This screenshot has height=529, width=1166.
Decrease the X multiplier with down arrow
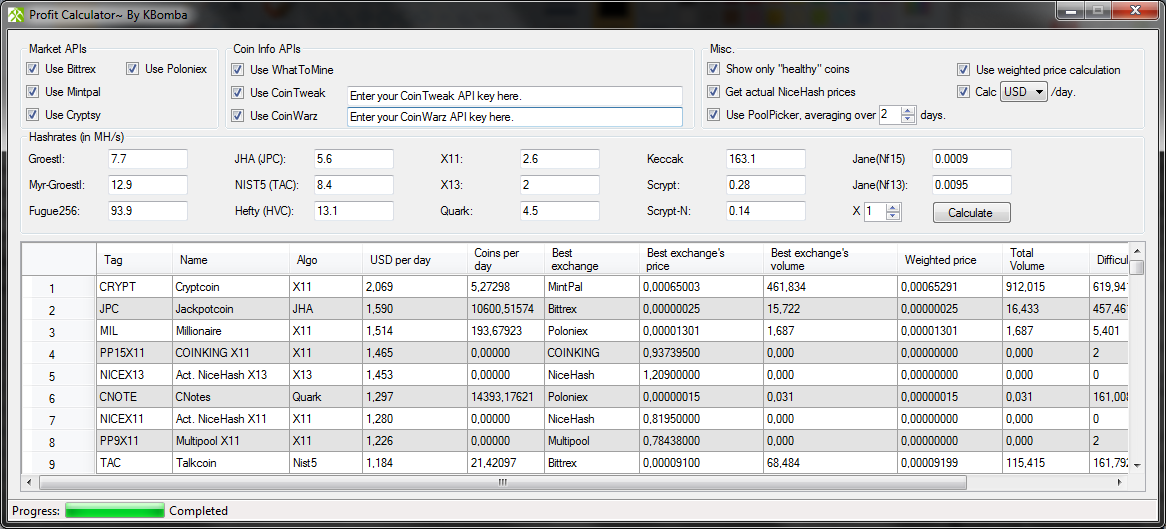coord(893,217)
